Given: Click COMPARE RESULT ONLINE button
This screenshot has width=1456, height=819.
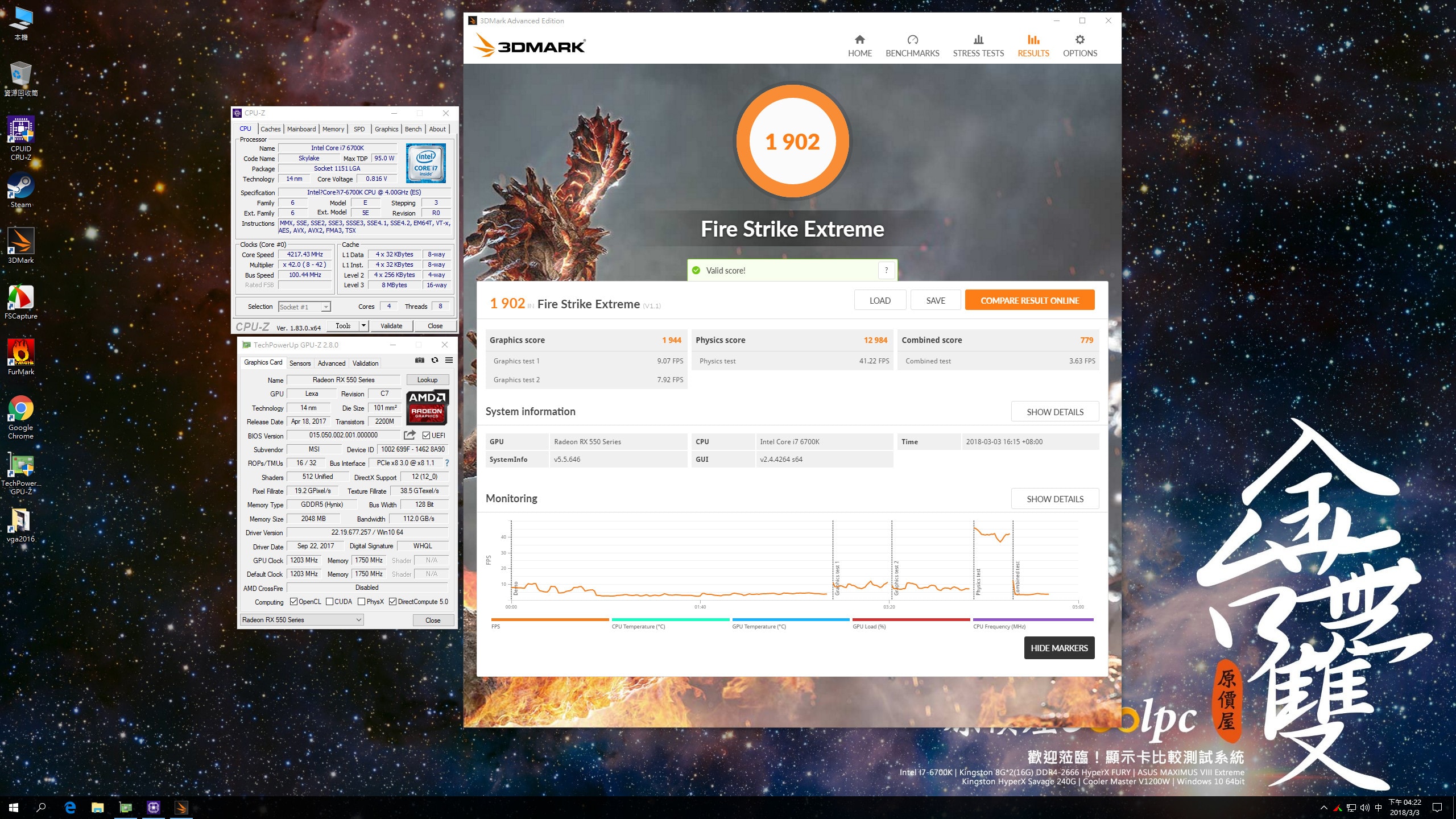Looking at the screenshot, I should [1029, 300].
